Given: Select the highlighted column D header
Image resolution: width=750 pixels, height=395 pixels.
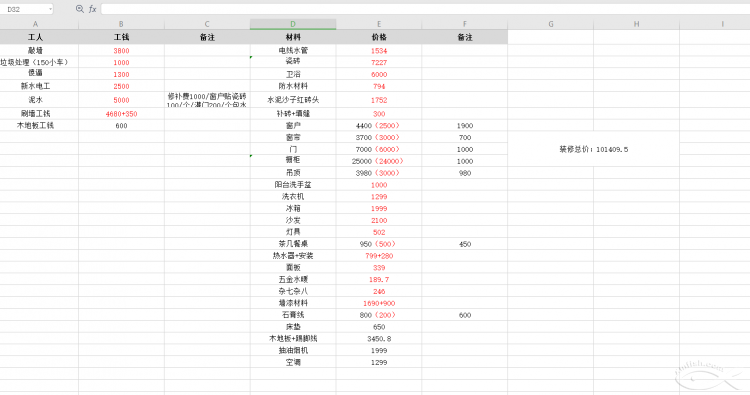Looking at the screenshot, I should click(x=293, y=24).
